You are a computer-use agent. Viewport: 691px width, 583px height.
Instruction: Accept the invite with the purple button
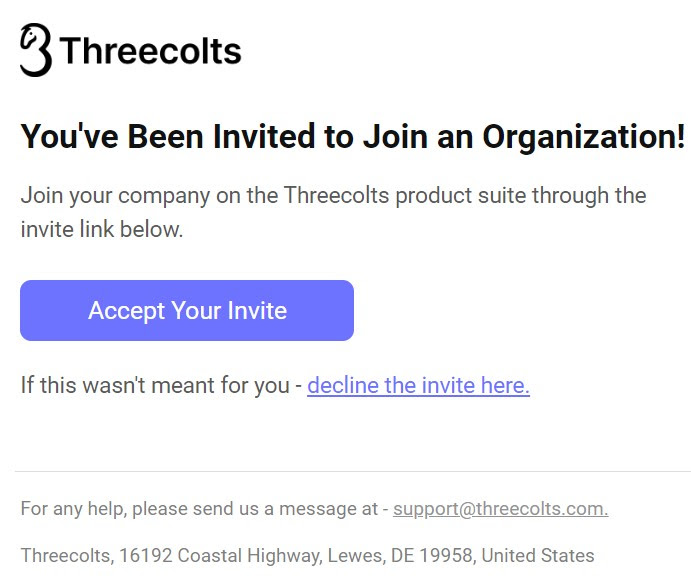[x=187, y=310]
